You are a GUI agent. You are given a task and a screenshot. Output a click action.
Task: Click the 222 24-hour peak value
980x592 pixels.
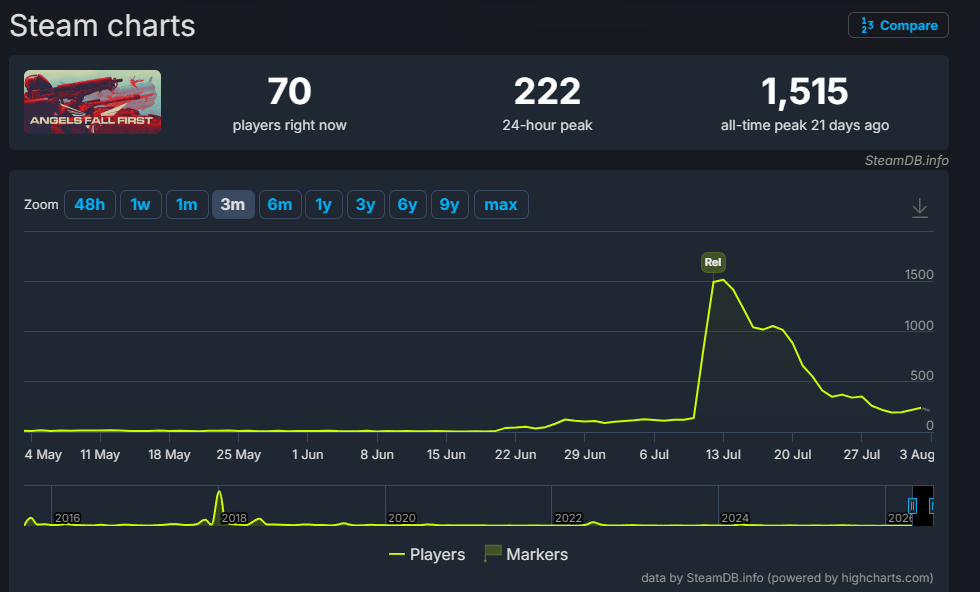pos(547,91)
